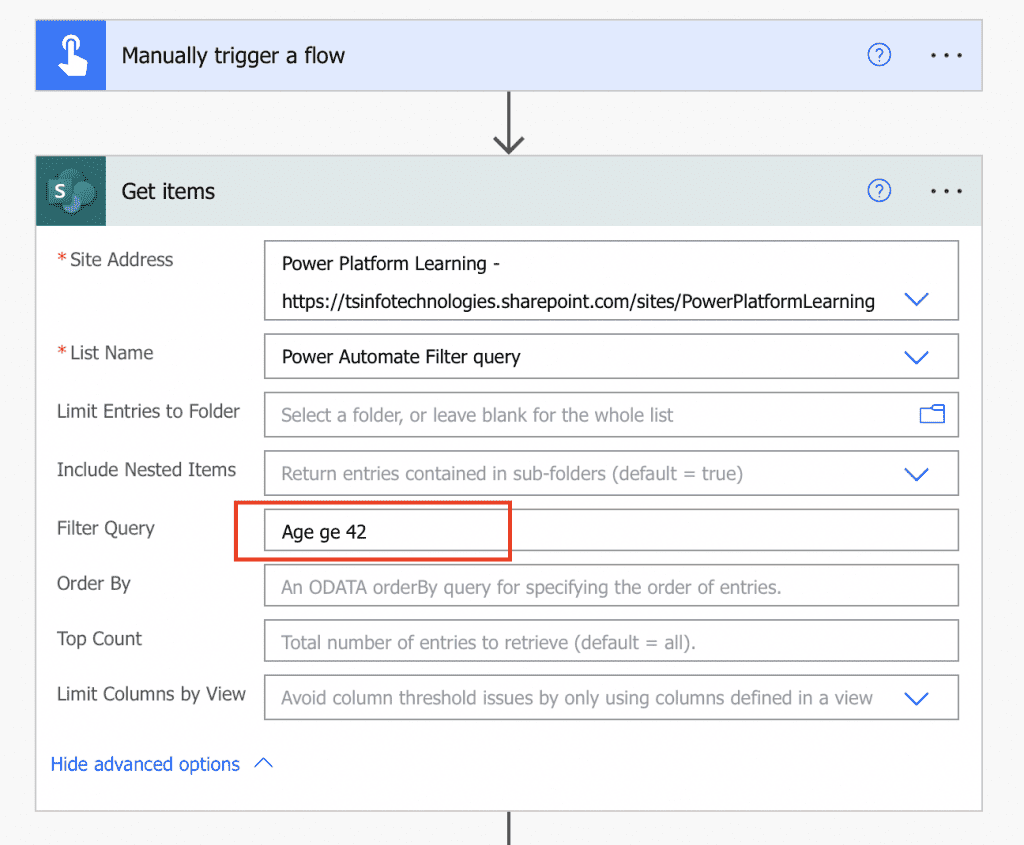
Task: Open the Site Address dropdown
Action: coord(917,298)
